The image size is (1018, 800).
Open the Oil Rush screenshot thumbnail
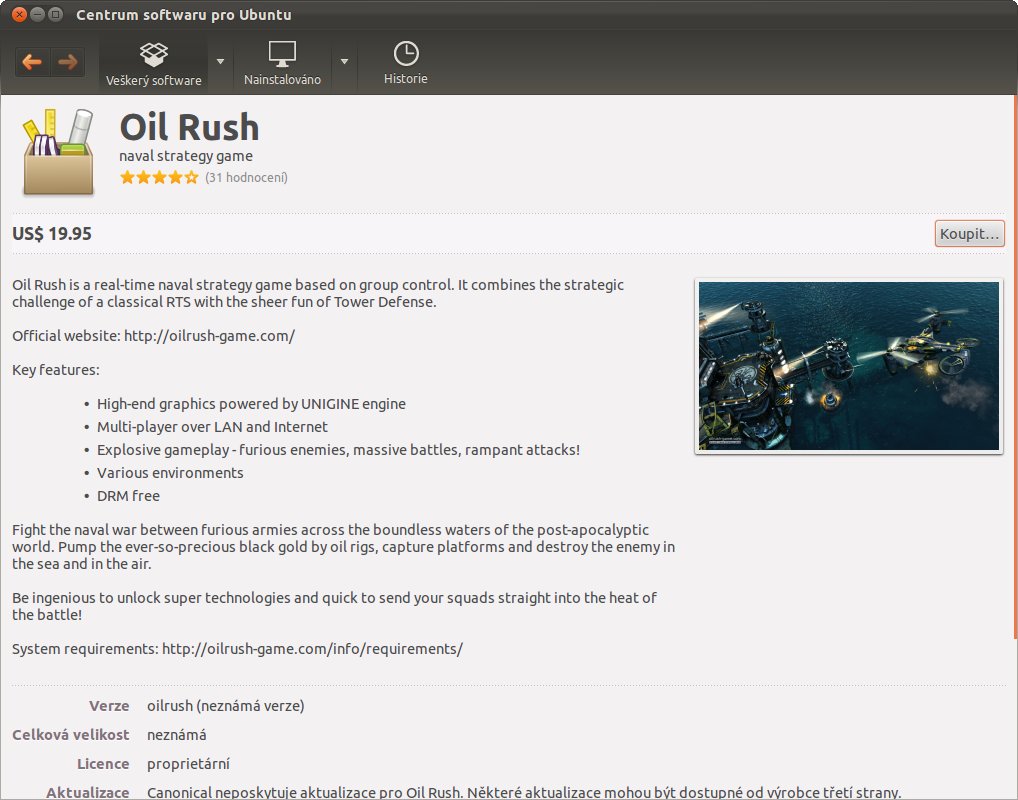click(x=849, y=366)
